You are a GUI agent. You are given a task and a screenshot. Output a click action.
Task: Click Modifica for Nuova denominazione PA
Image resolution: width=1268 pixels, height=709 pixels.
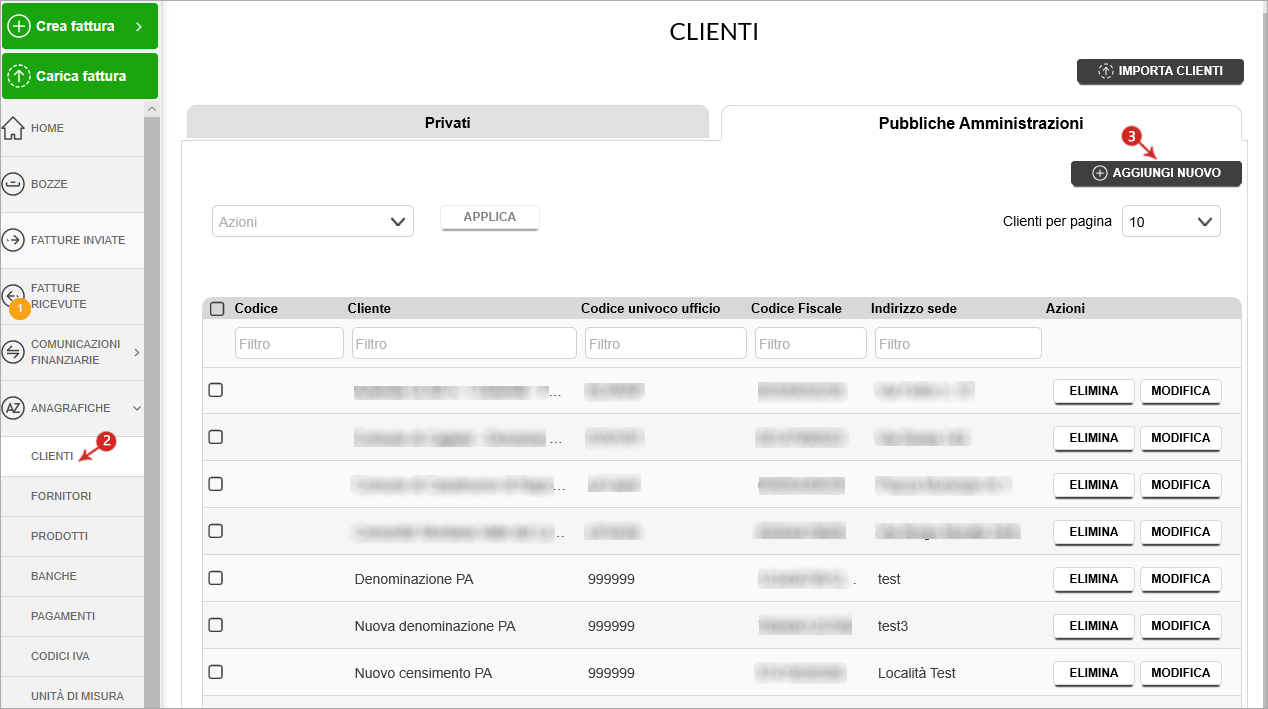1181,626
